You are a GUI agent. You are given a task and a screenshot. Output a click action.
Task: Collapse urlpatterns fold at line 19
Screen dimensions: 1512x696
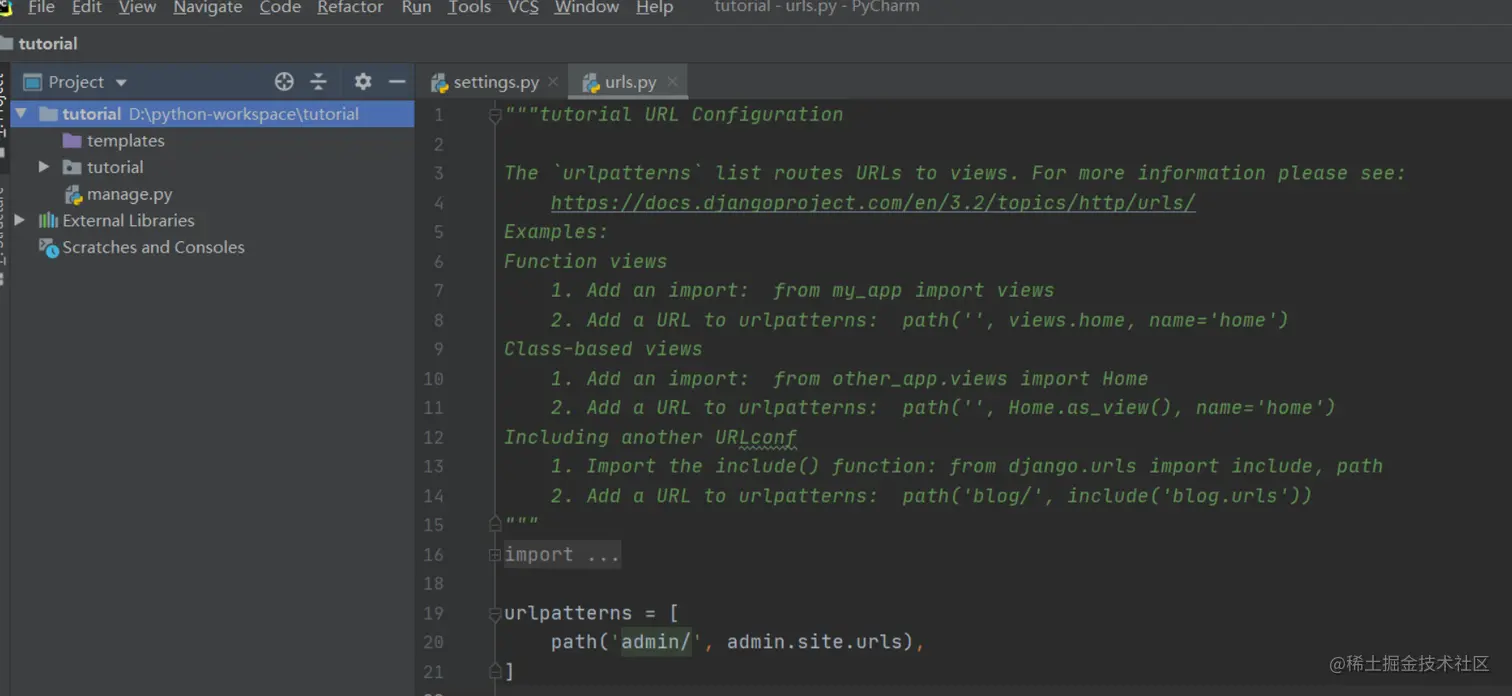(495, 614)
